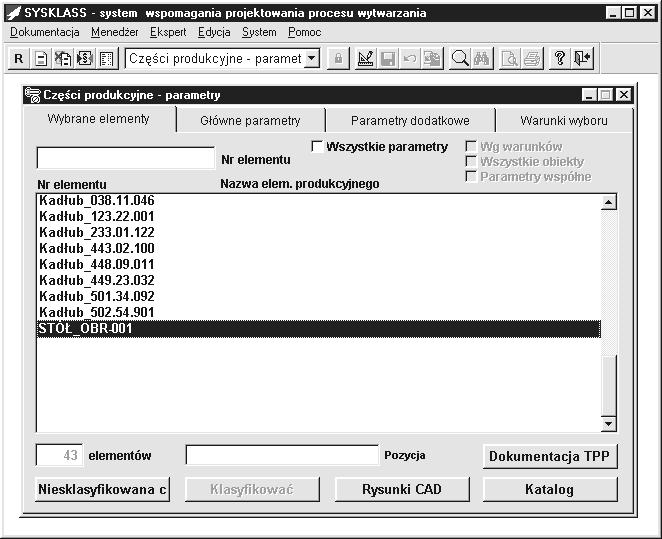Open the Części produkcyjne combo box dropdown
The width and height of the screenshot is (662, 539).
(x=312, y=58)
